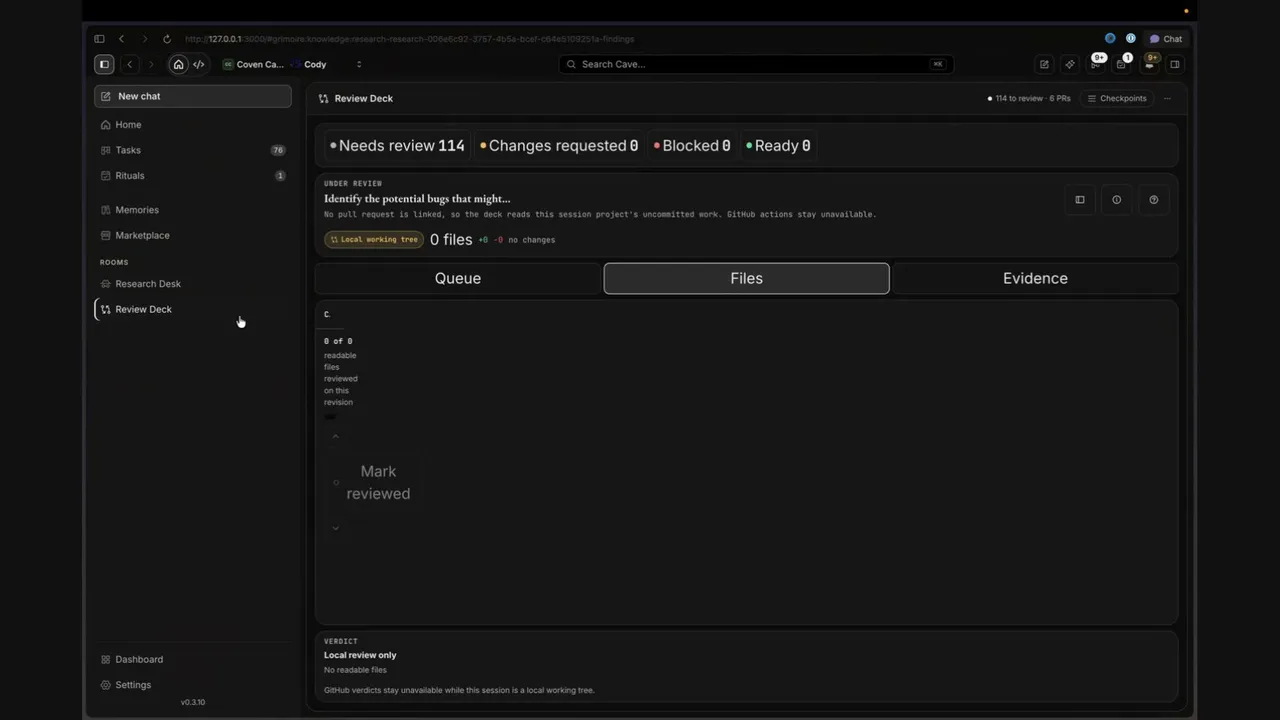Open the info circle icon in Under Review card
Screen dimensions: 1280x720
click(x=1117, y=200)
